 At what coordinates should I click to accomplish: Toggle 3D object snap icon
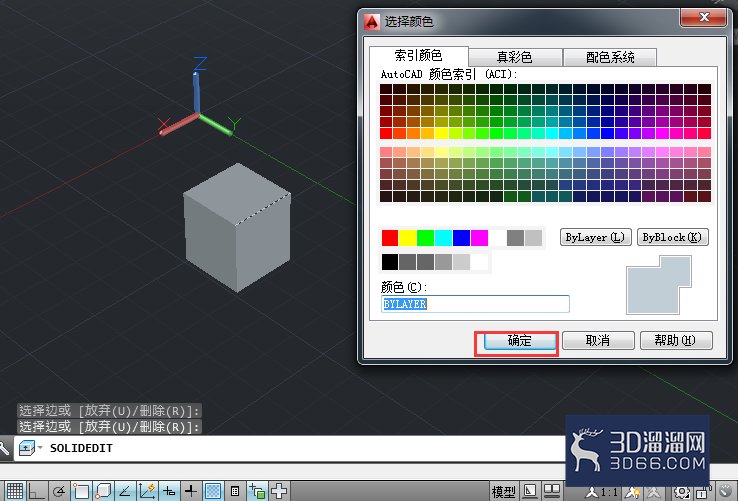tap(103, 491)
